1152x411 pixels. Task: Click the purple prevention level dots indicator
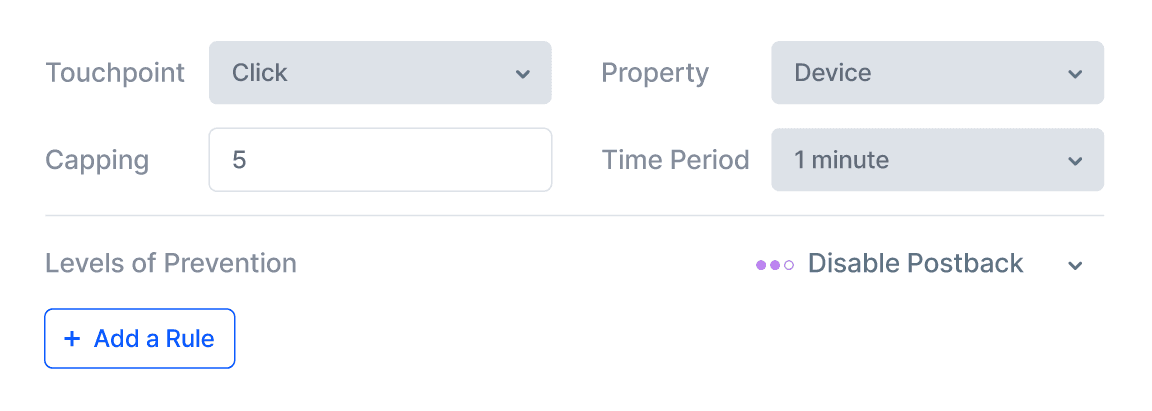point(775,265)
